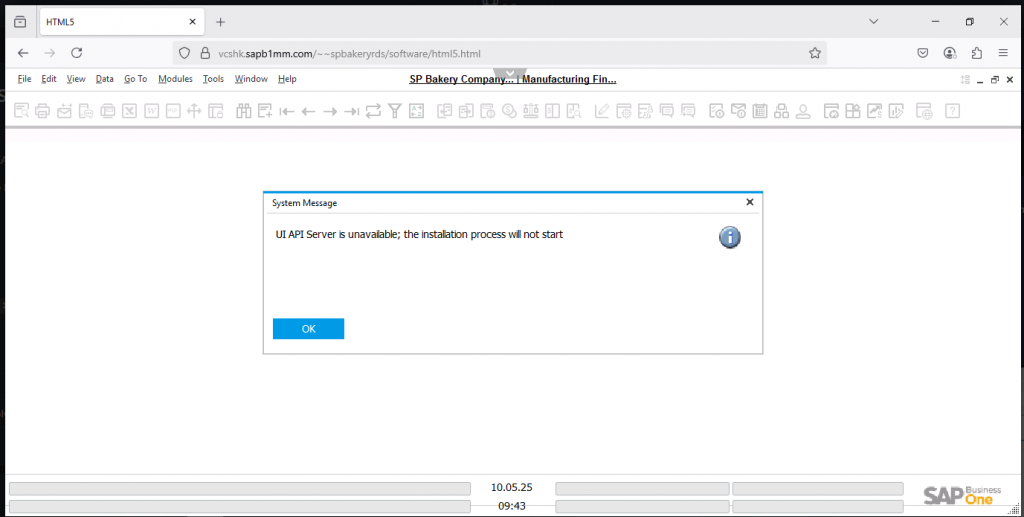
Task: Click the Filter funnel icon
Action: [395, 112]
